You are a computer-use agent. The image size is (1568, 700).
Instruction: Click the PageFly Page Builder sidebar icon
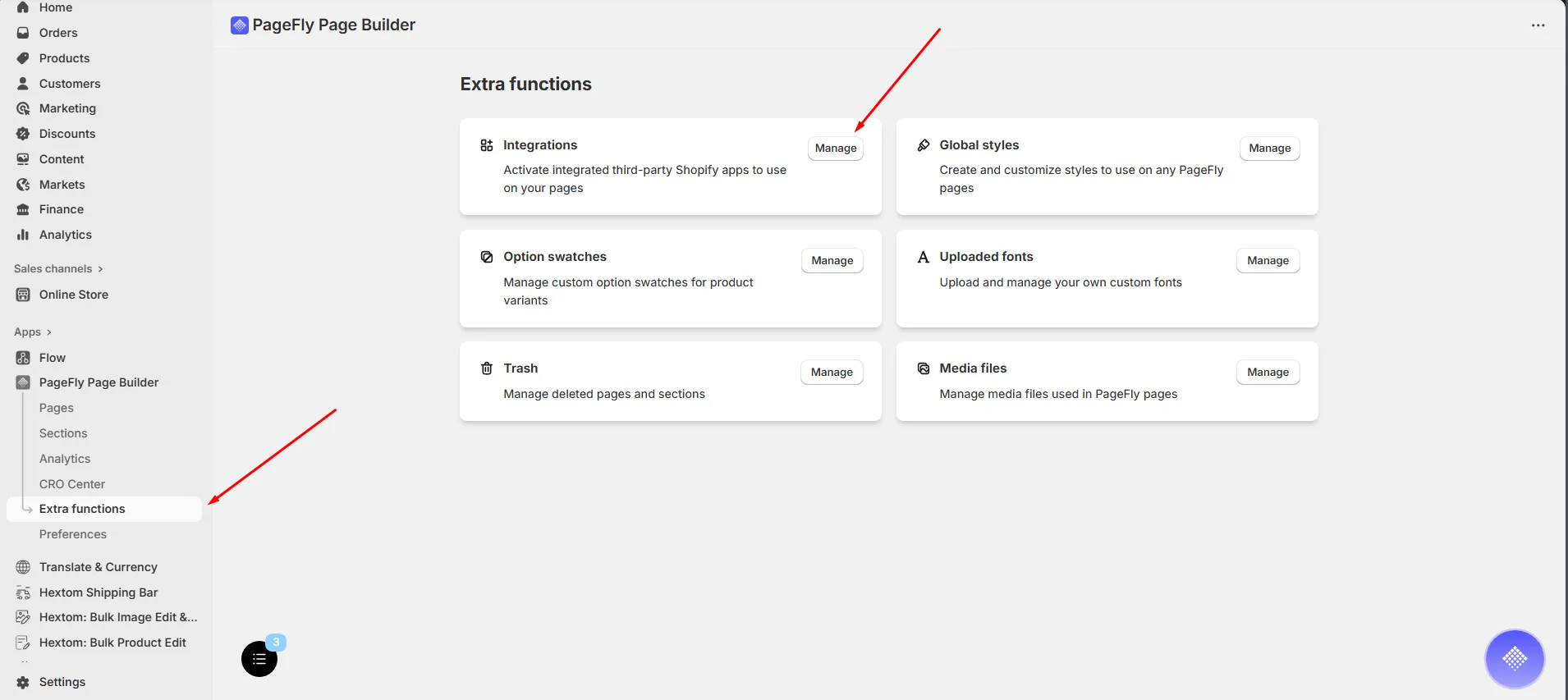pyautogui.click(x=23, y=382)
